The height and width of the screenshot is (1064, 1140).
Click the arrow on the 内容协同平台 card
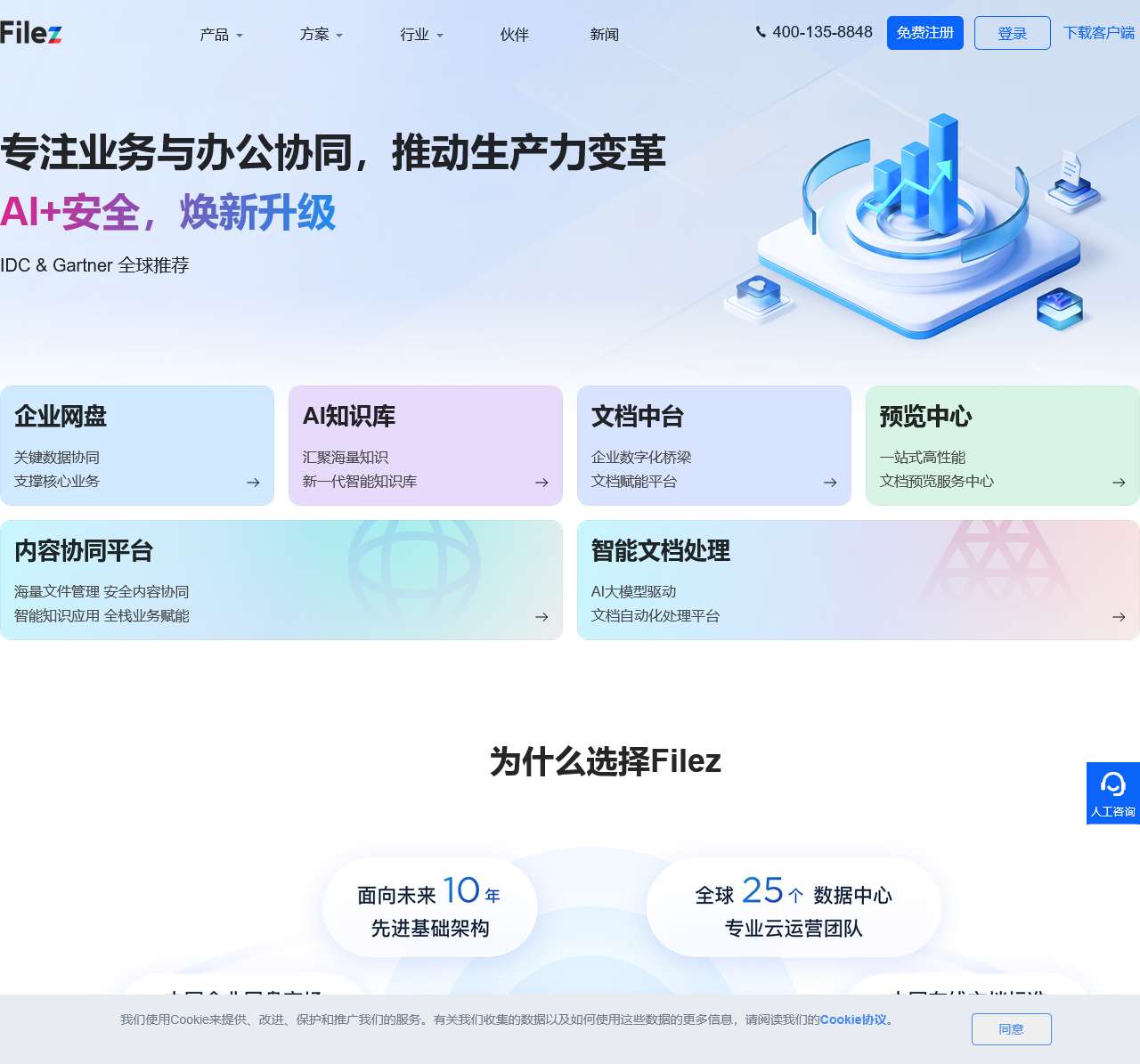click(x=541, y=616)
